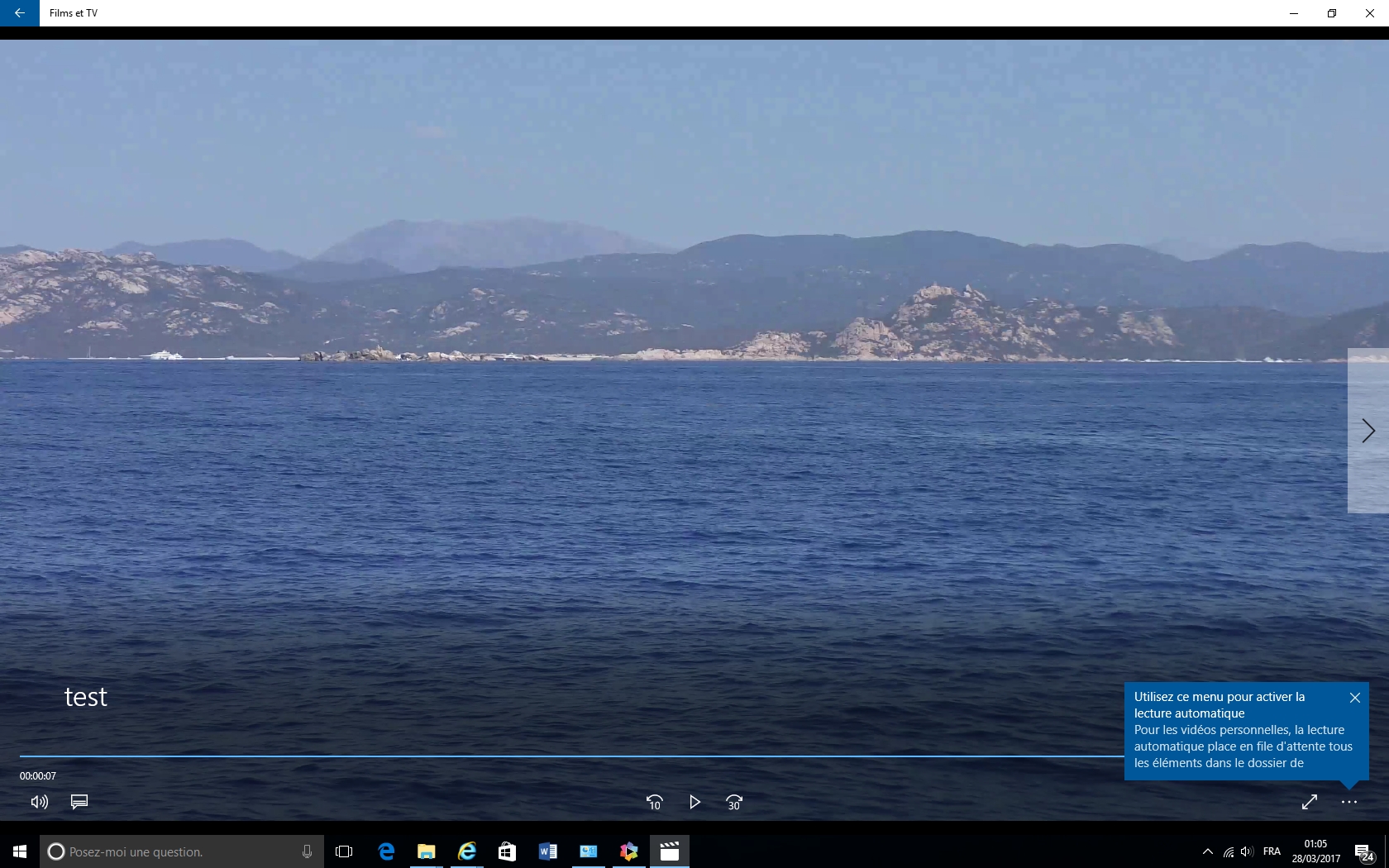This screenshot has width=1389, height=868.
Task: Minimize the Films et TV window
Action: (1294, 13)
